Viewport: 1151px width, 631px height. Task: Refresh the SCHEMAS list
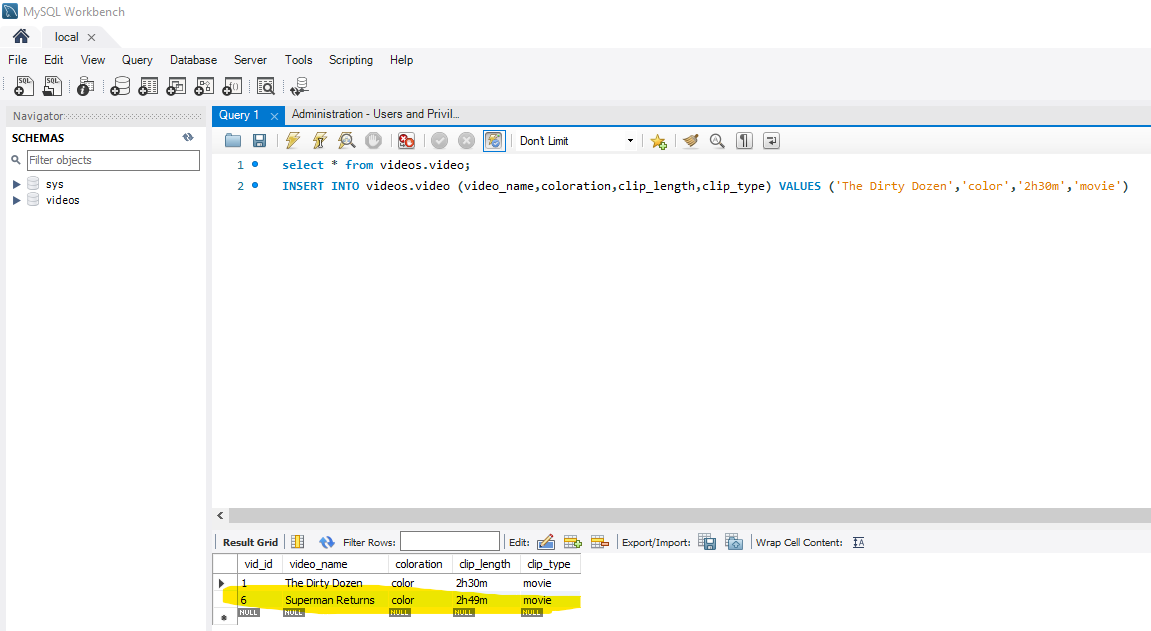click(188, 137)
